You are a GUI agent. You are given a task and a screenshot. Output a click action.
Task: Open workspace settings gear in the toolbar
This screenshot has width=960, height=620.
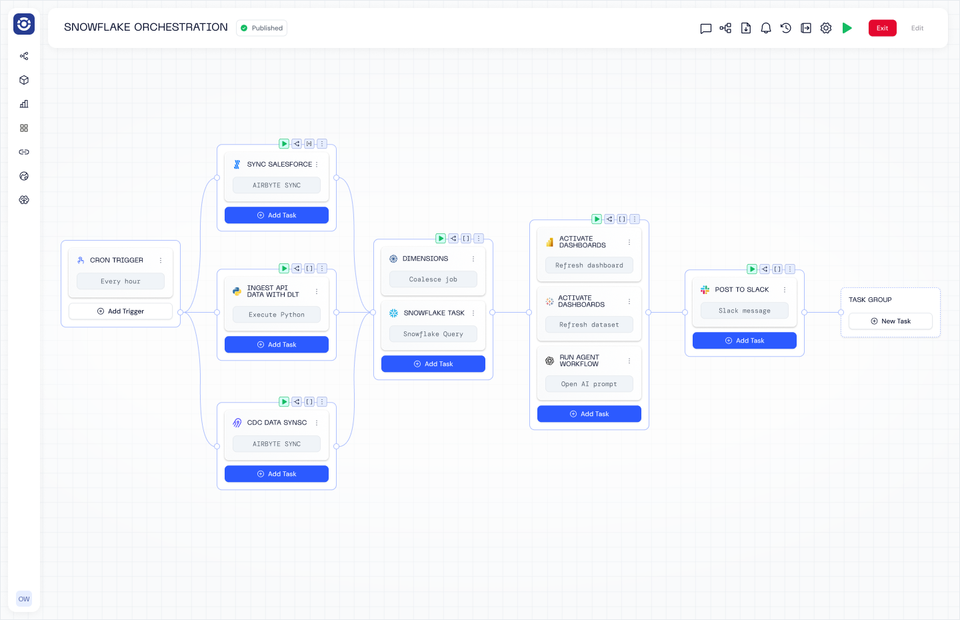(x=826, y=28)
